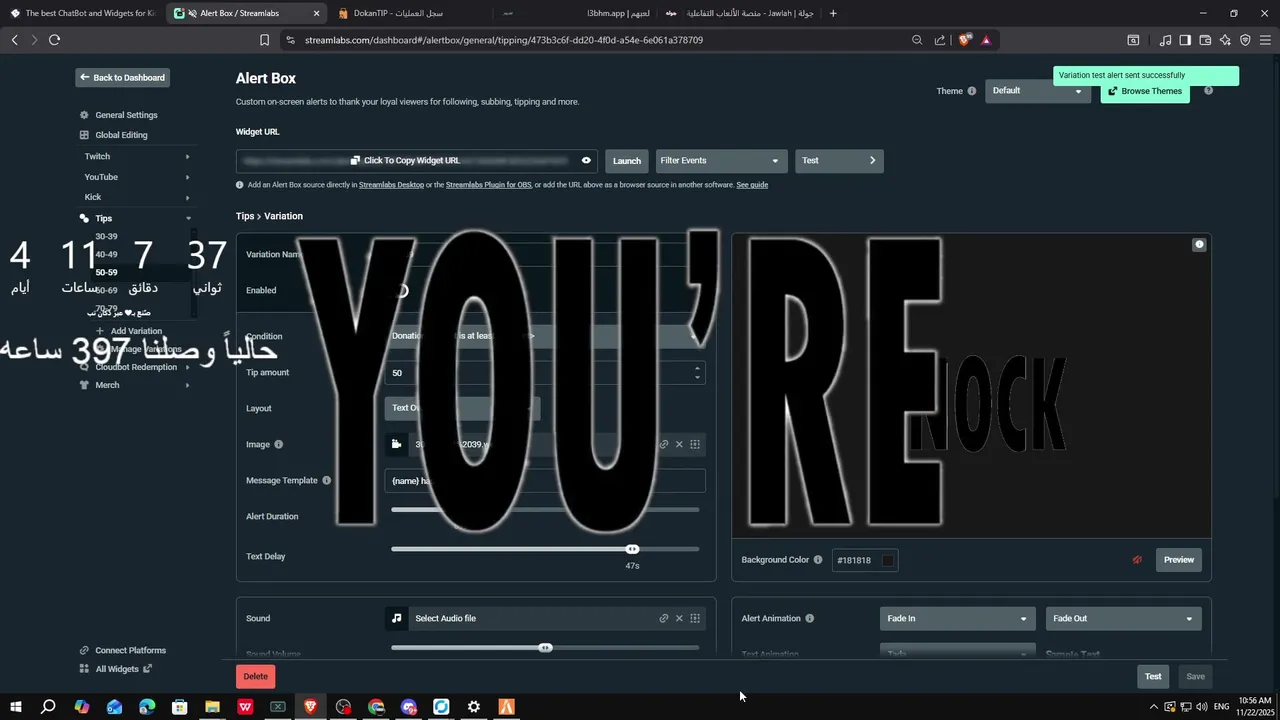Open a new browser tab
The width and height of the screenshot is (1280, 720).
[833, 13]
